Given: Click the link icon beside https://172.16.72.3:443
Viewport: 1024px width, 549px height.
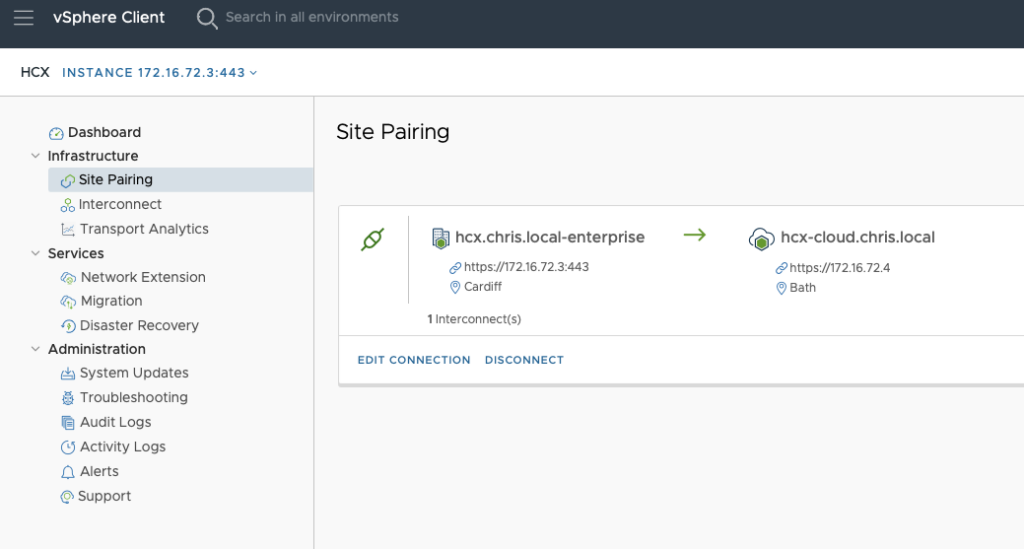Looking at the screenshot, I should pyautogui.click(x=455, y=268).
